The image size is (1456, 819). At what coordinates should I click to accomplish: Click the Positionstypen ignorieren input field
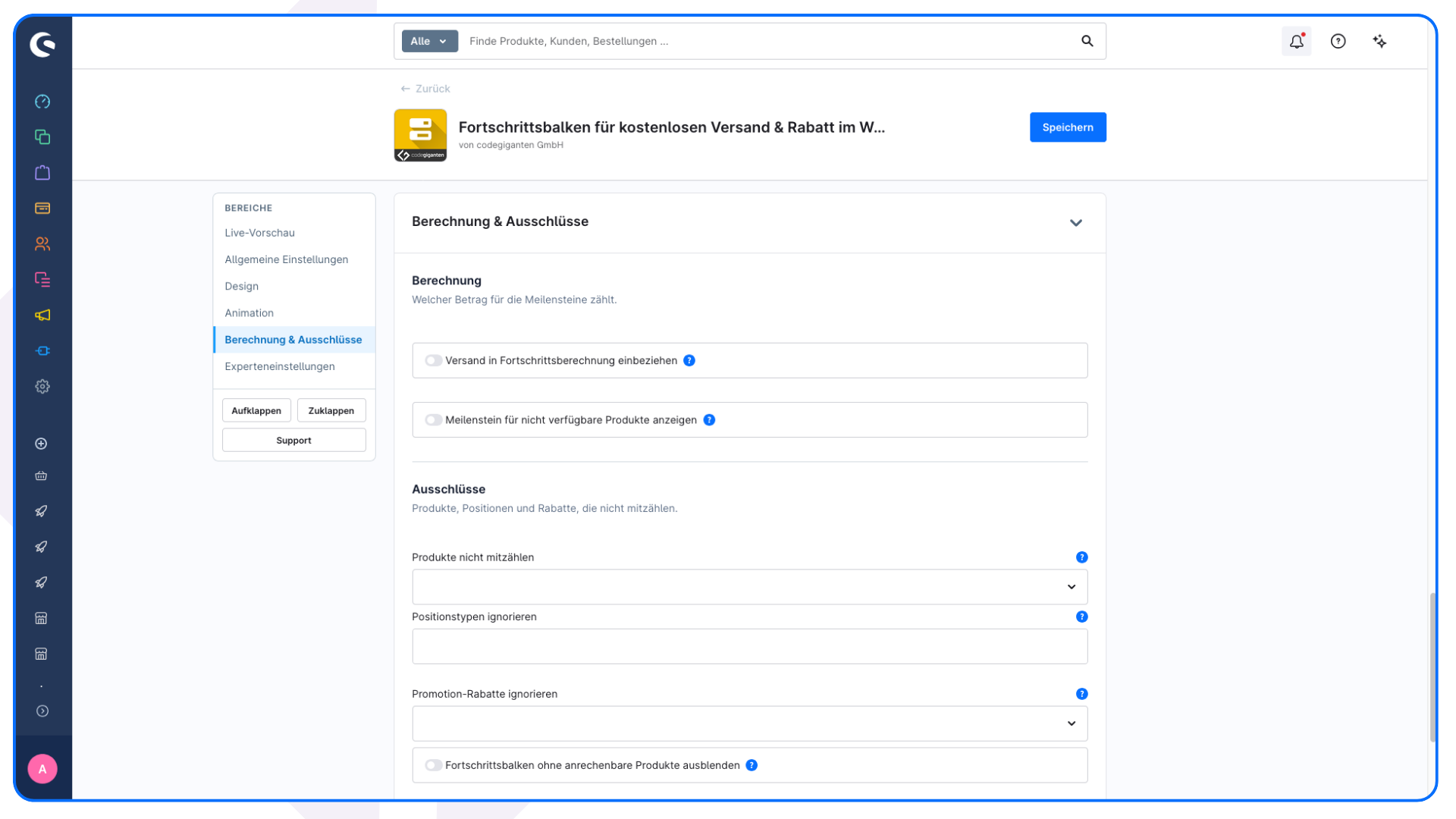pyautogui.click(x=749, y=647)
